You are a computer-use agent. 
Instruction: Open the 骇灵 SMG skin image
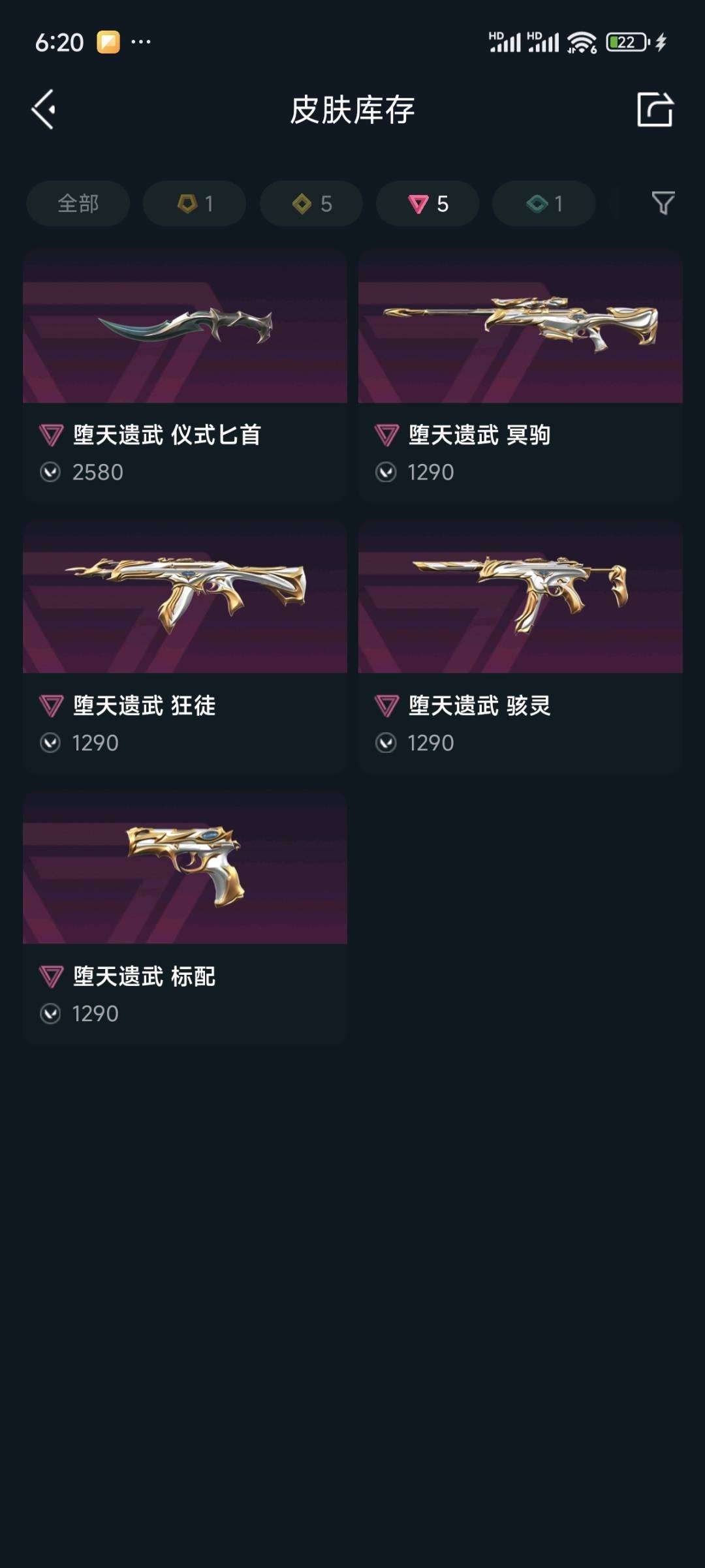point(520,596)
